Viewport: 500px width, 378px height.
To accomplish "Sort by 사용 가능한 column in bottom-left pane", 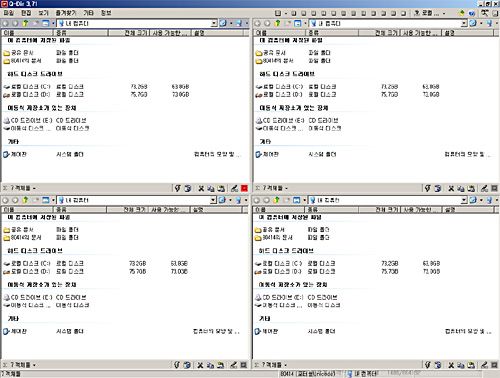I will coord(169,209).
